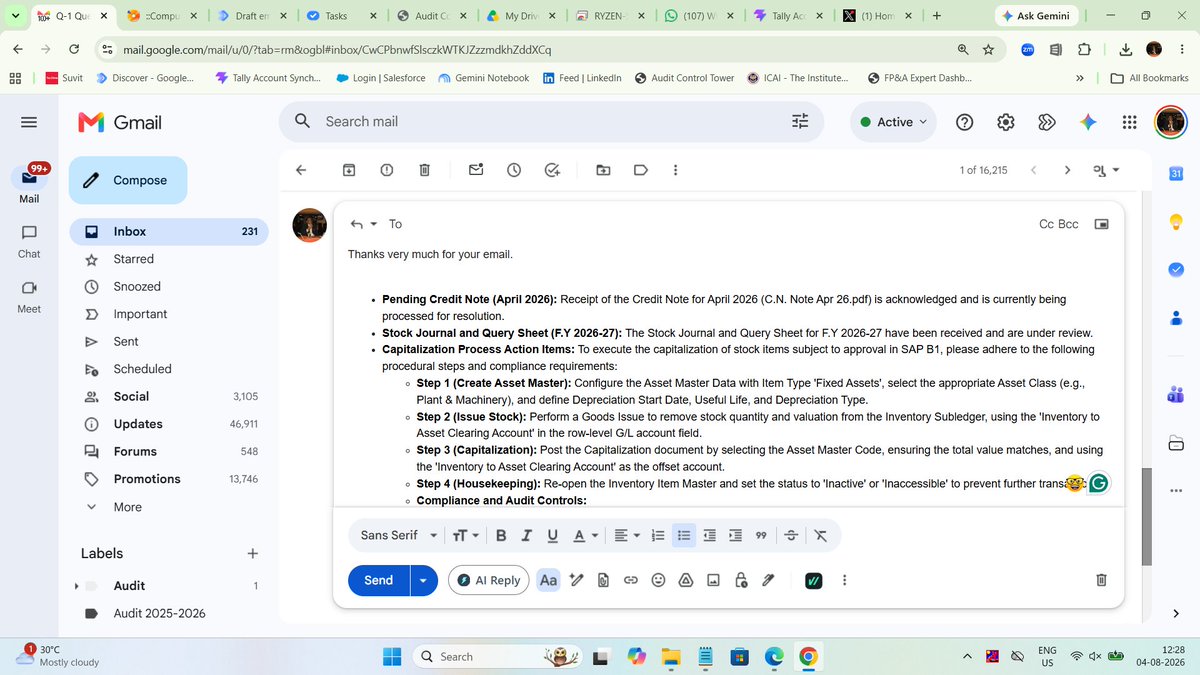This screenshot has width=1200, height=675.
Task: Insert a photo into the reply
Action: click(713, 580)
